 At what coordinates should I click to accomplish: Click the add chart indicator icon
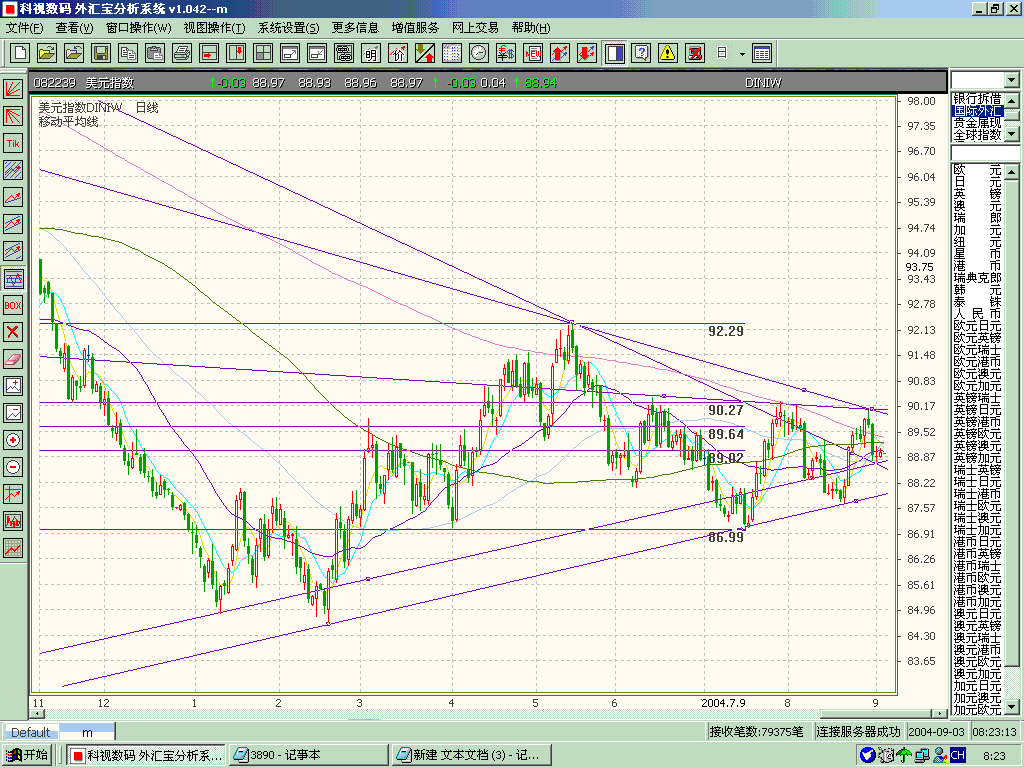13,386
